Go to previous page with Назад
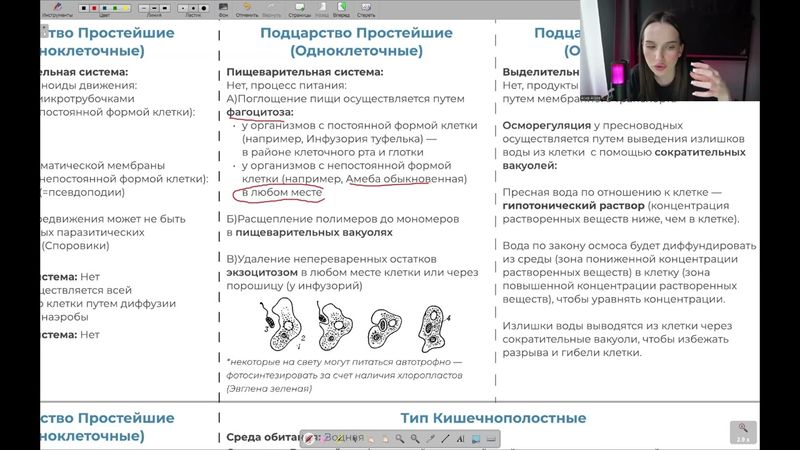800x450 pixels. coord(322,9)
